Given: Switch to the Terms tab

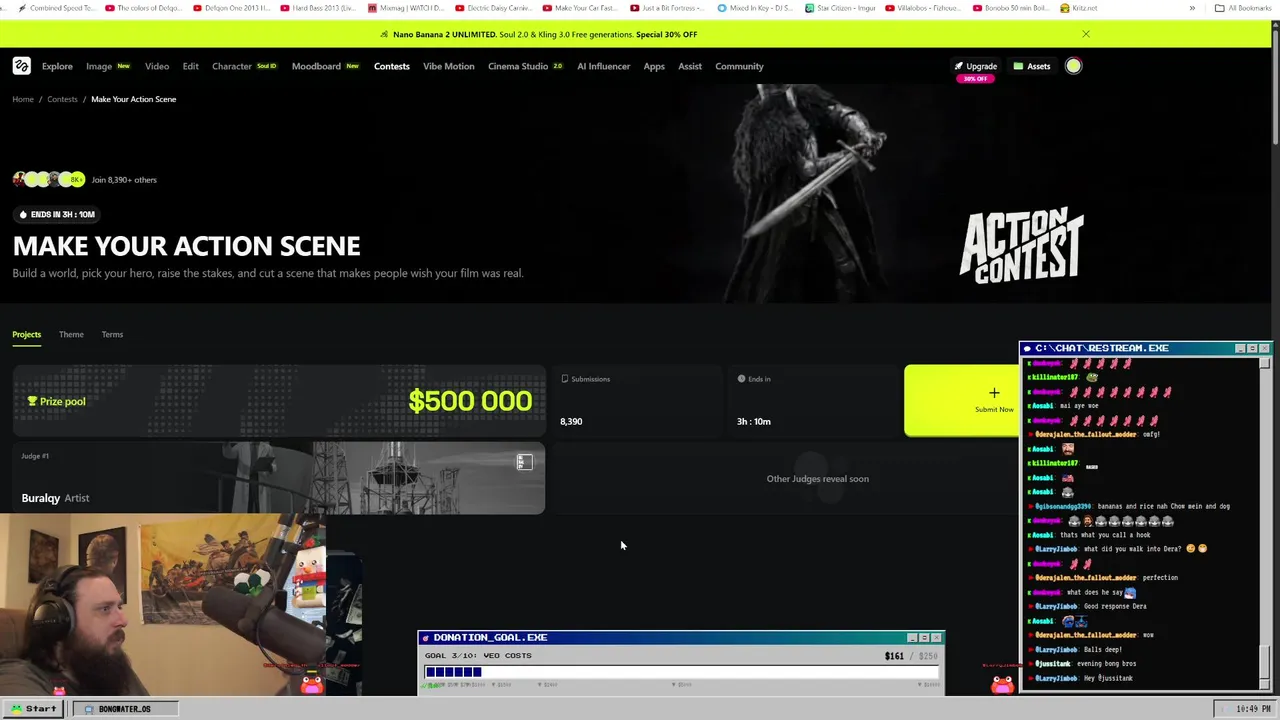Looking at the screenshot, I should [x=112, y=334].
